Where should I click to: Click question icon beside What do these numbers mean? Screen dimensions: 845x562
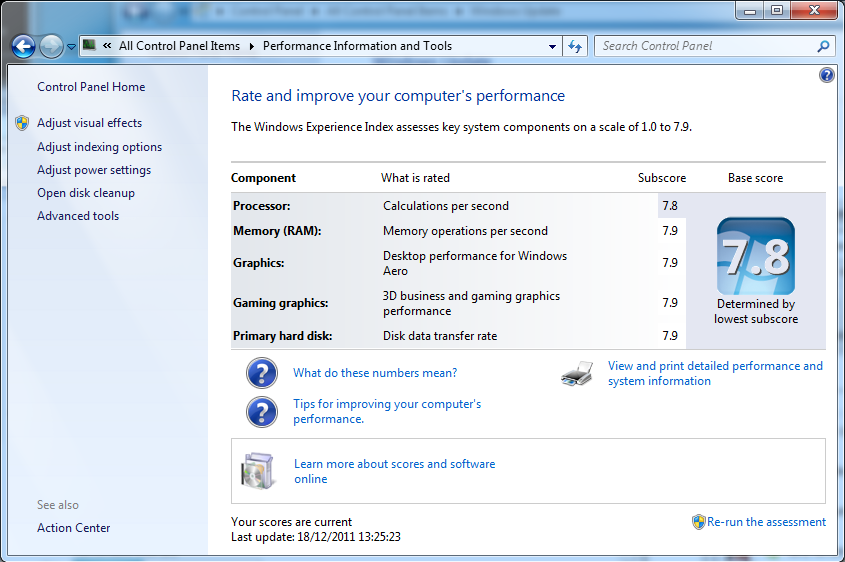pos(262,373)
